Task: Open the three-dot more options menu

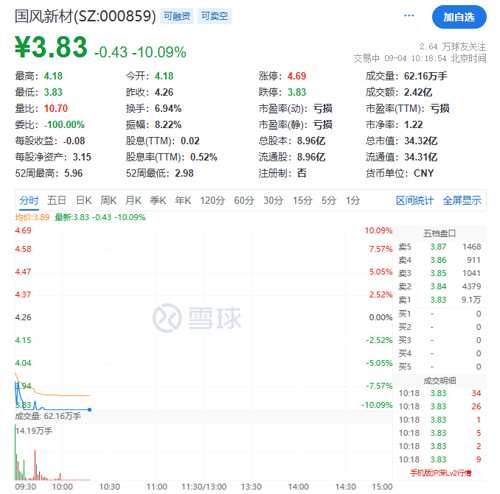Action: [x=409, y=16]
